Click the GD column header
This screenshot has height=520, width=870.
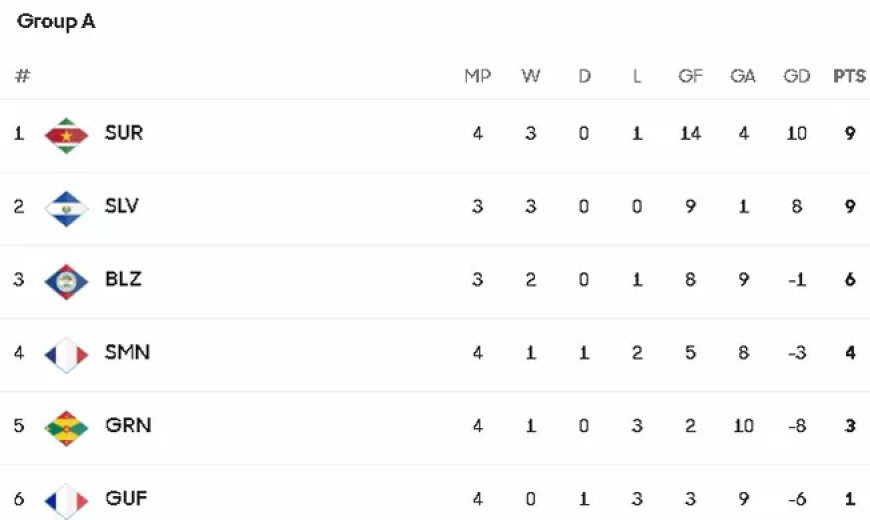pyautogui.click(x=796, y=76)
